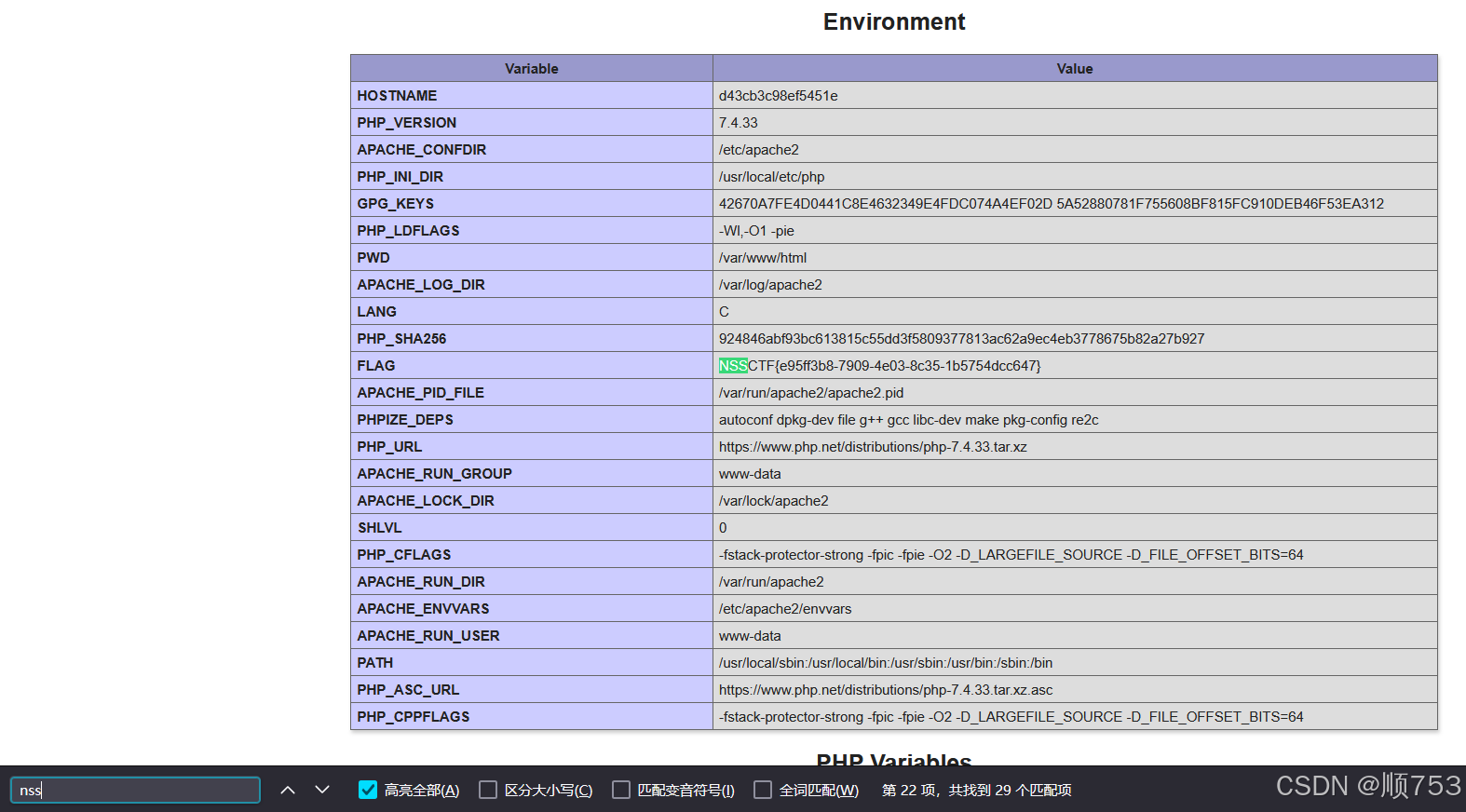
Task: Click the PHP_INI_DIR value /usr/local/etc/php
Action: pyautogui.click(x=771, y=177)
